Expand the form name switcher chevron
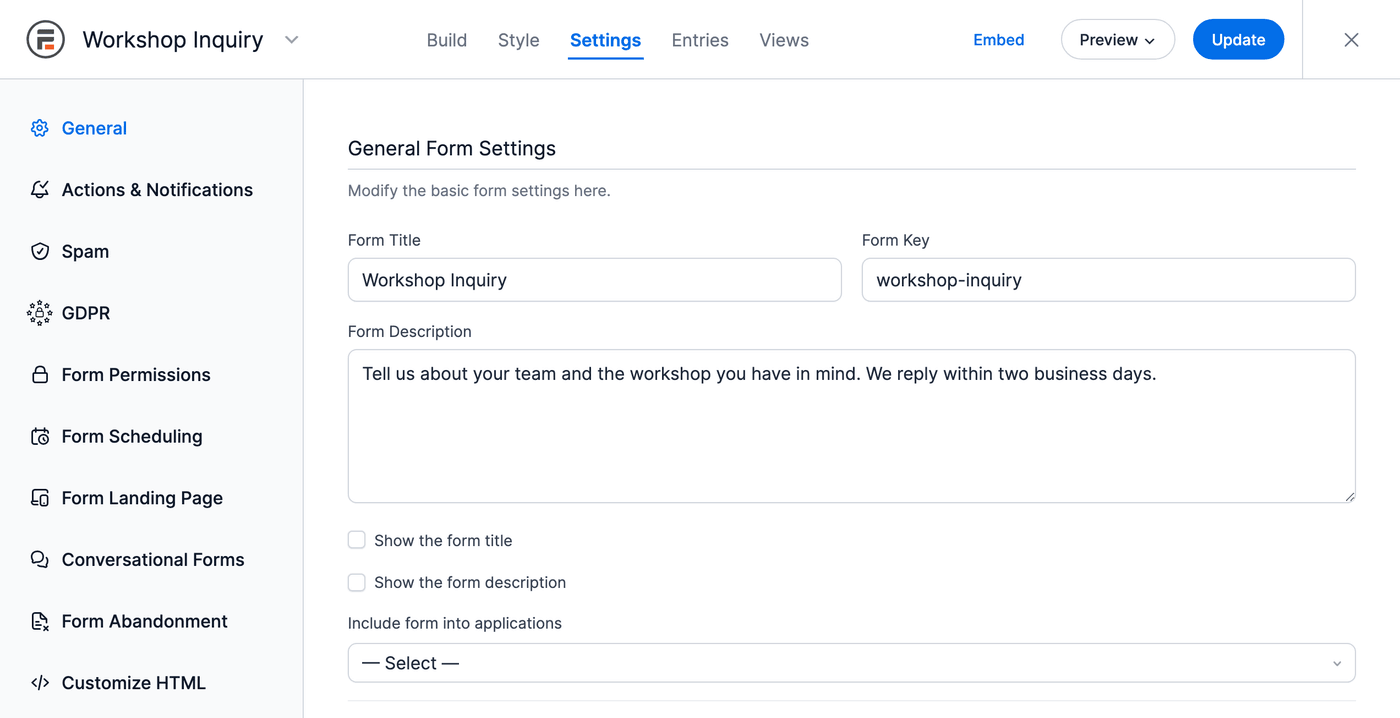 pyautogui.click(x=291, y=40)
